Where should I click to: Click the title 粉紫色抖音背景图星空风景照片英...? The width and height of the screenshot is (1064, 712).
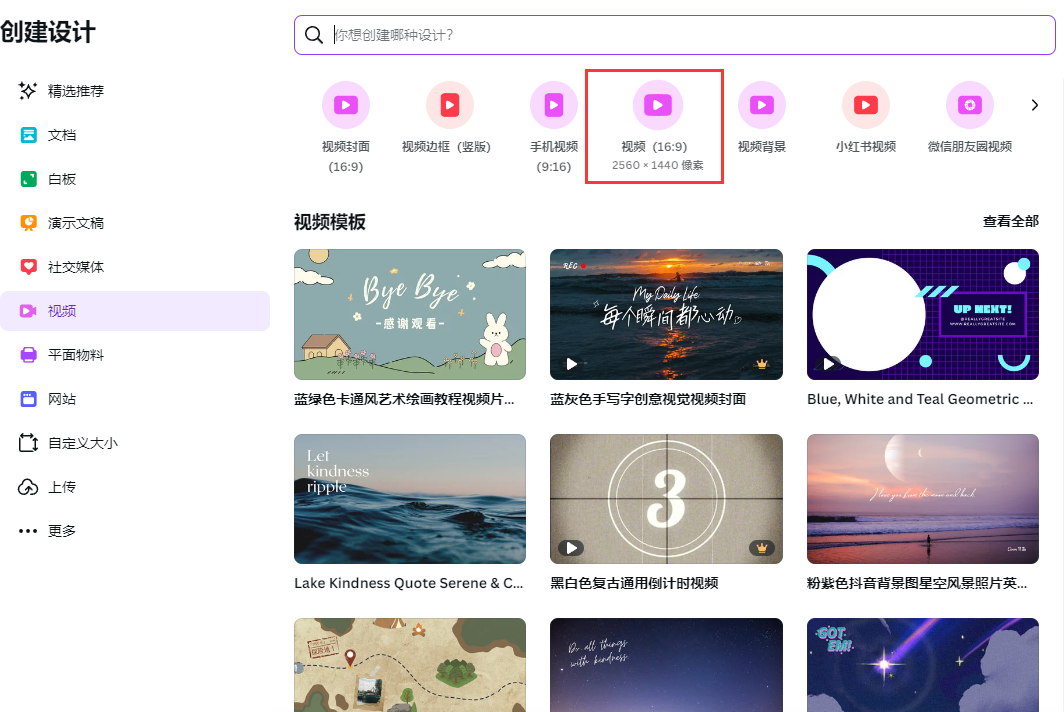click(917, 583)
